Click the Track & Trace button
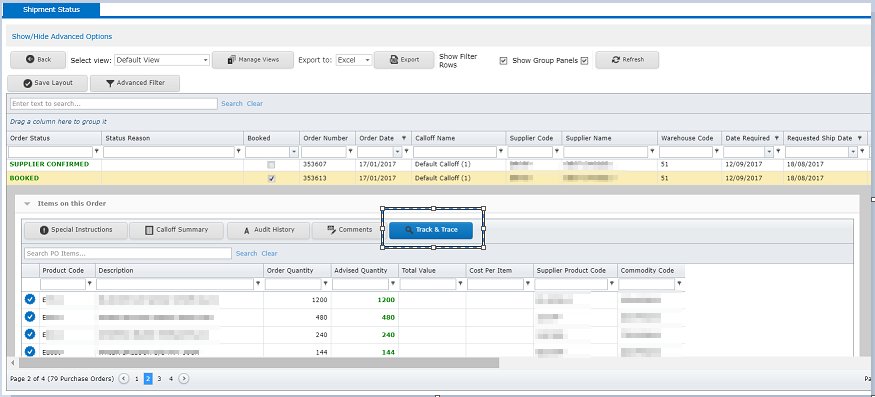The image size is (875, 397). coord(431,230)
